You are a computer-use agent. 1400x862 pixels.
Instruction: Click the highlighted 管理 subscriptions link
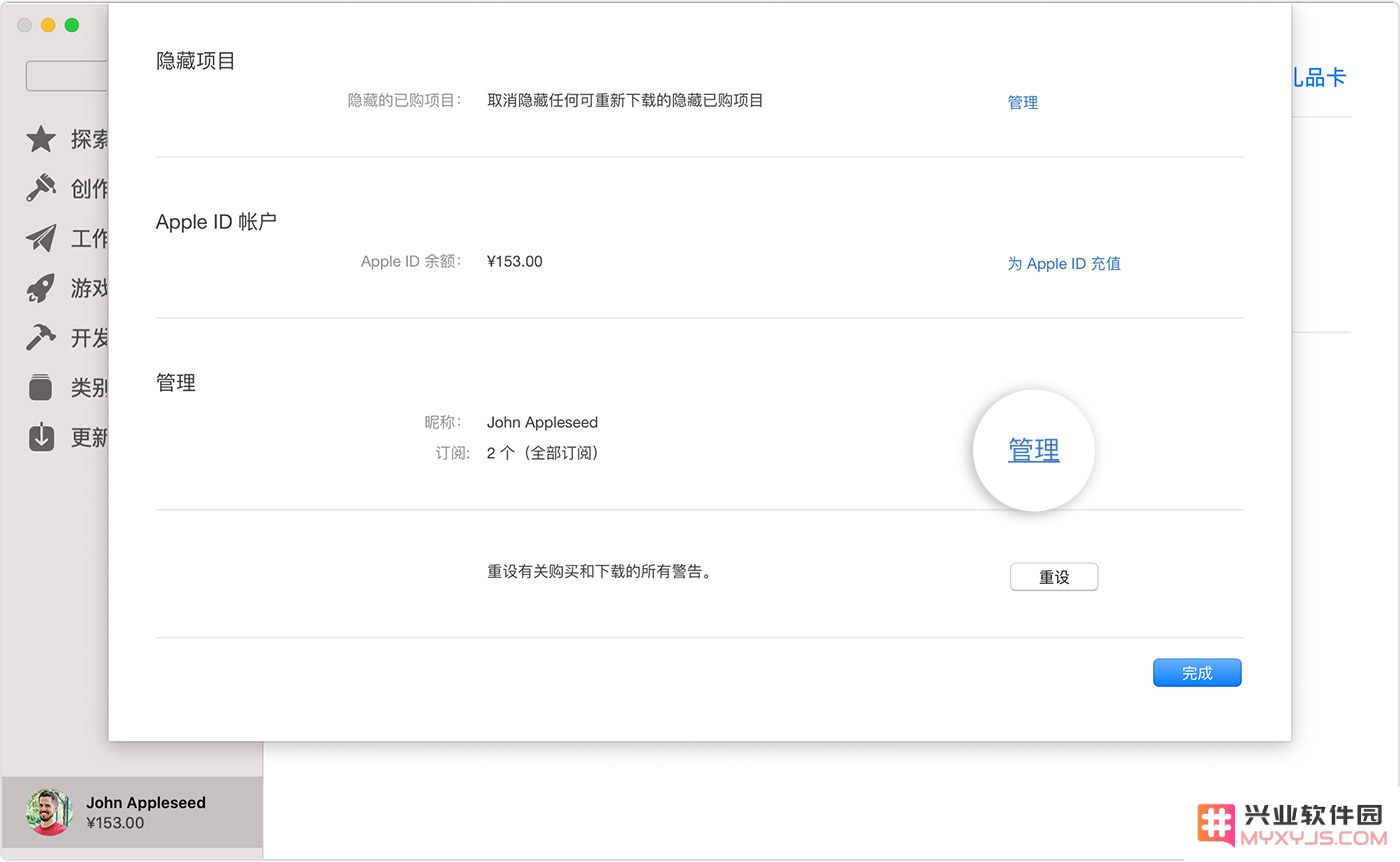1034,450
